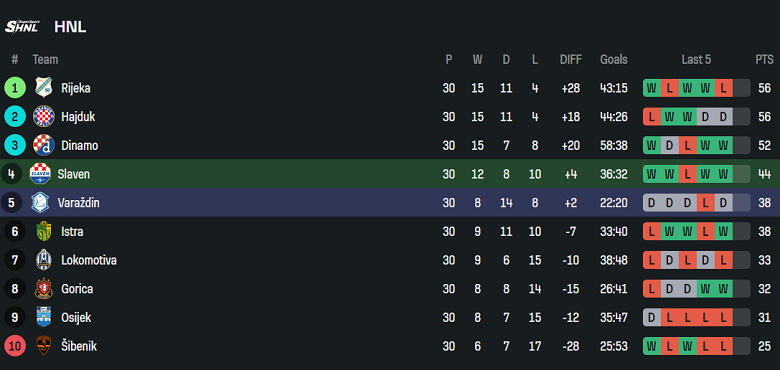
Task: Sort table by PTS column header
Action: [x=764, y=60]
